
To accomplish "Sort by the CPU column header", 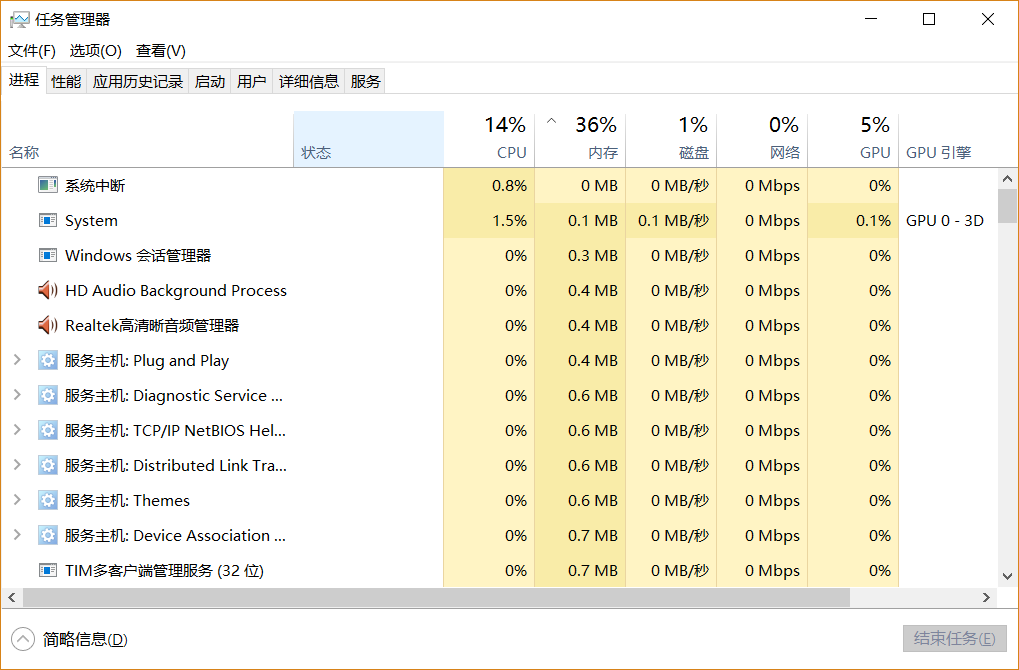I will click(x=489, y=139).
